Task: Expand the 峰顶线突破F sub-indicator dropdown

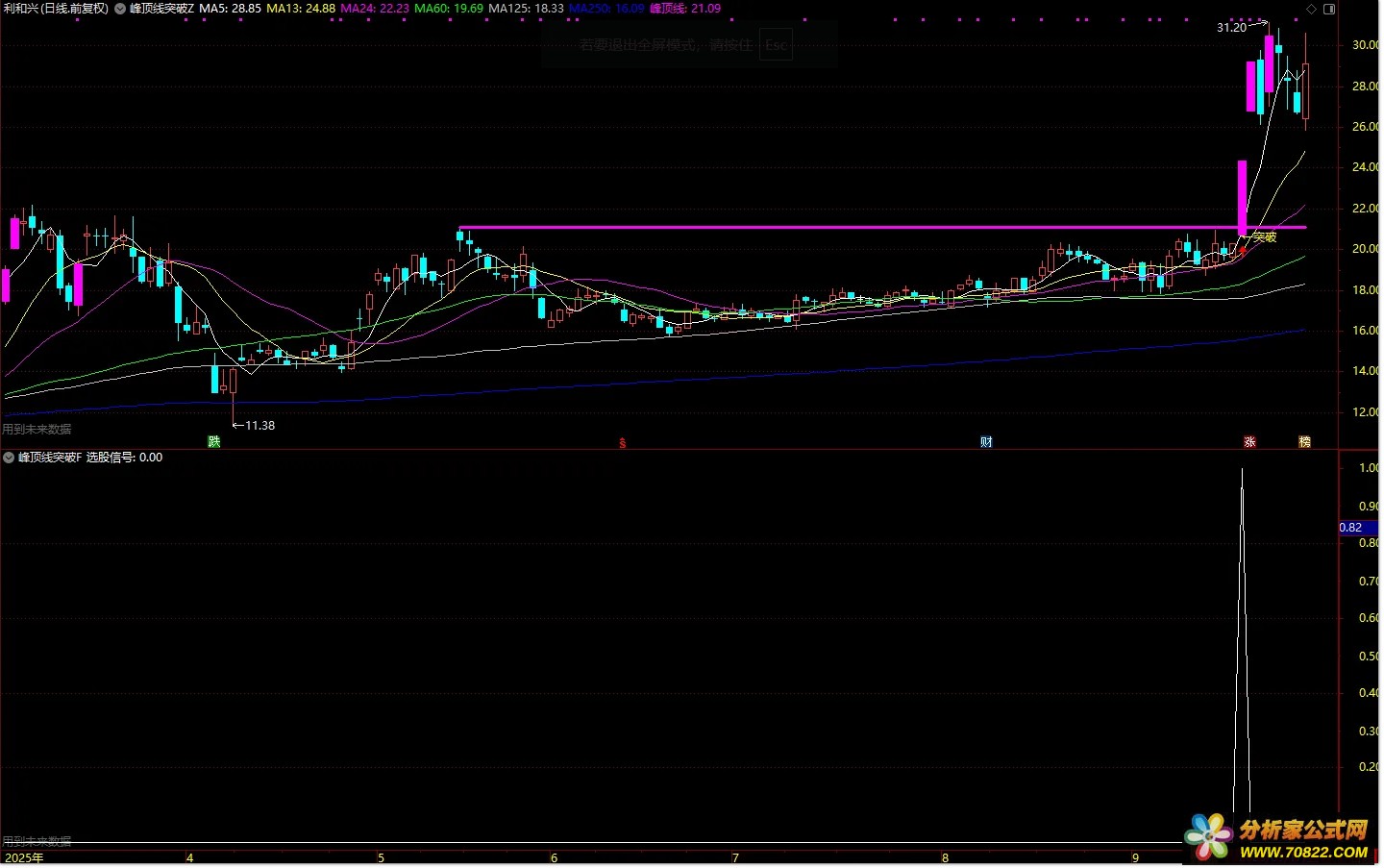Action: click(9, 458)
